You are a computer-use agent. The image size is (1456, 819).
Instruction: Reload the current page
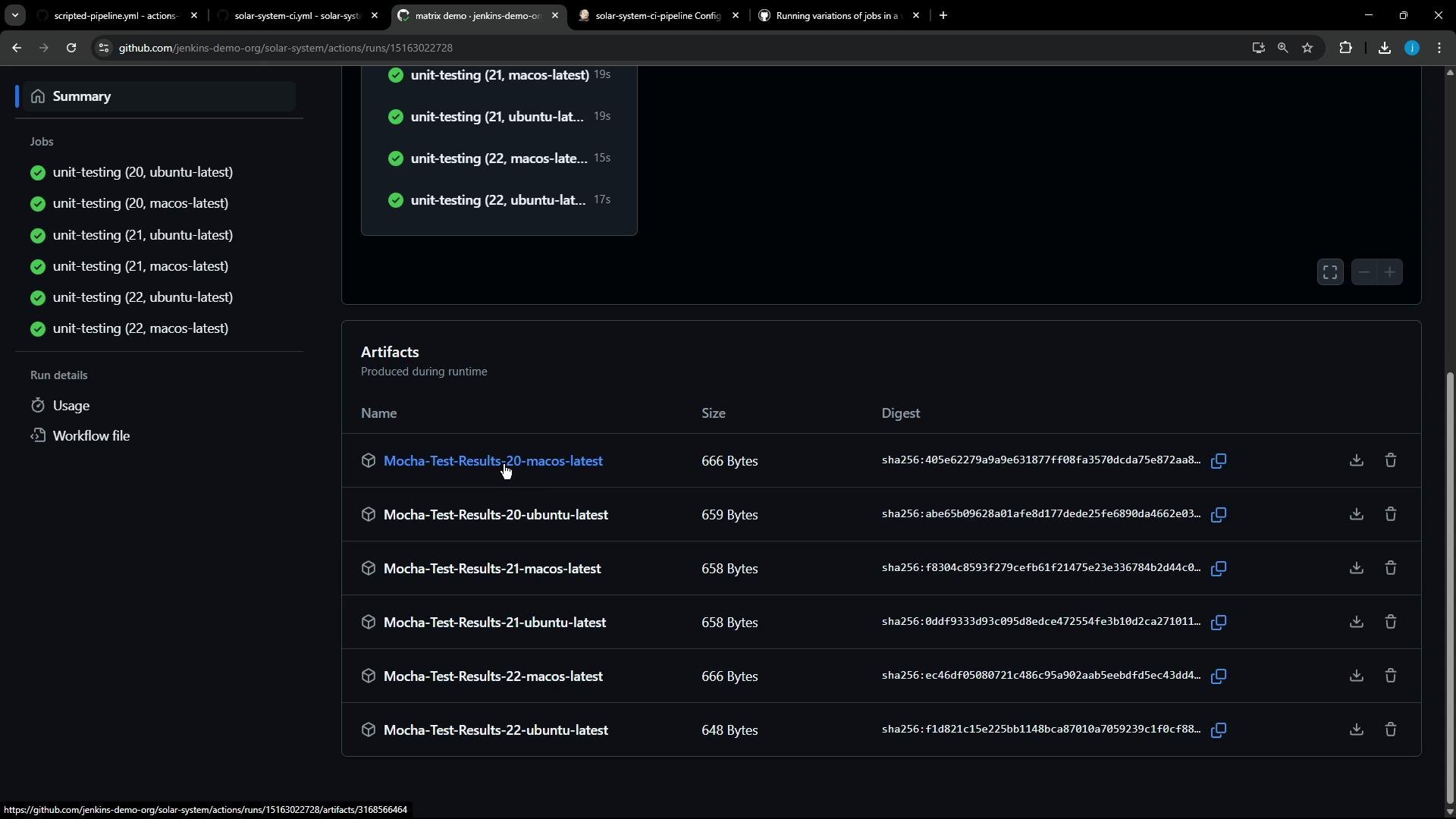coord(71,48)
